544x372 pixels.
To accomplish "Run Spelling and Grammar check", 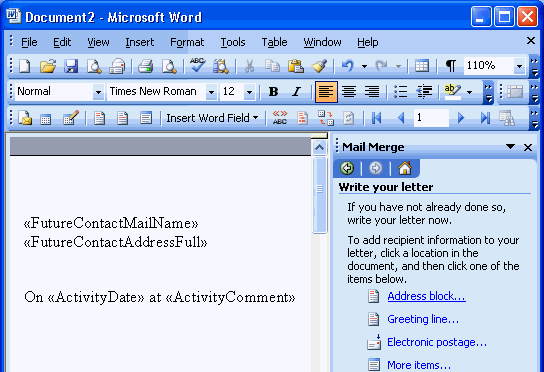I will tap(197, 65).
